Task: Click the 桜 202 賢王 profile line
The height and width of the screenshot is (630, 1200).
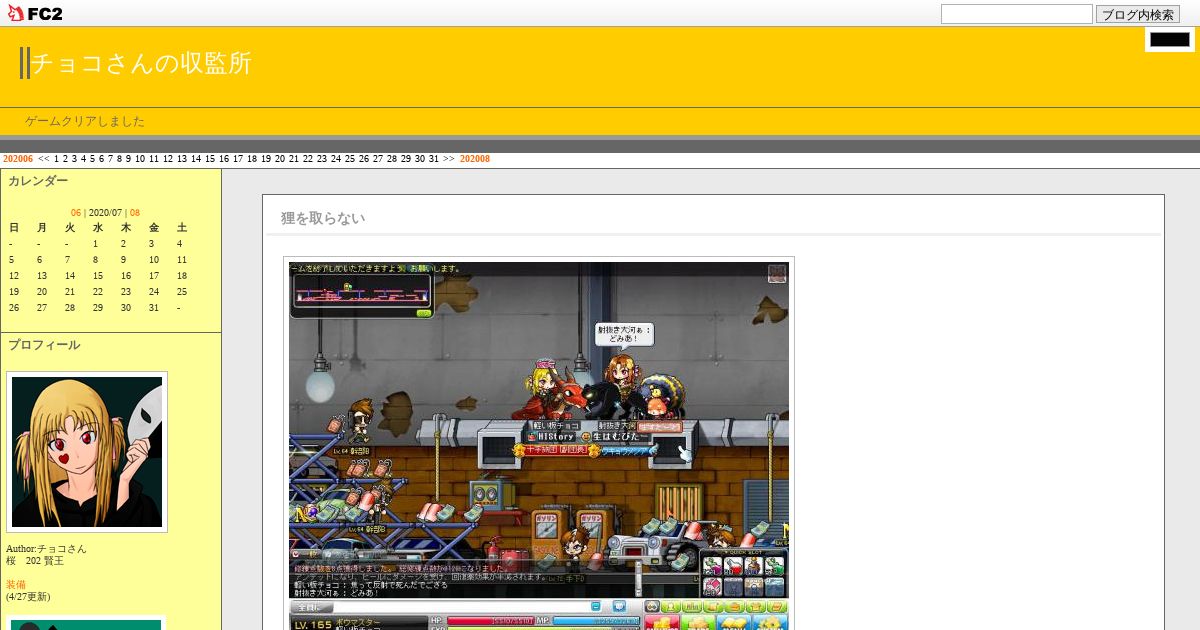Action: tap(35, 561)
